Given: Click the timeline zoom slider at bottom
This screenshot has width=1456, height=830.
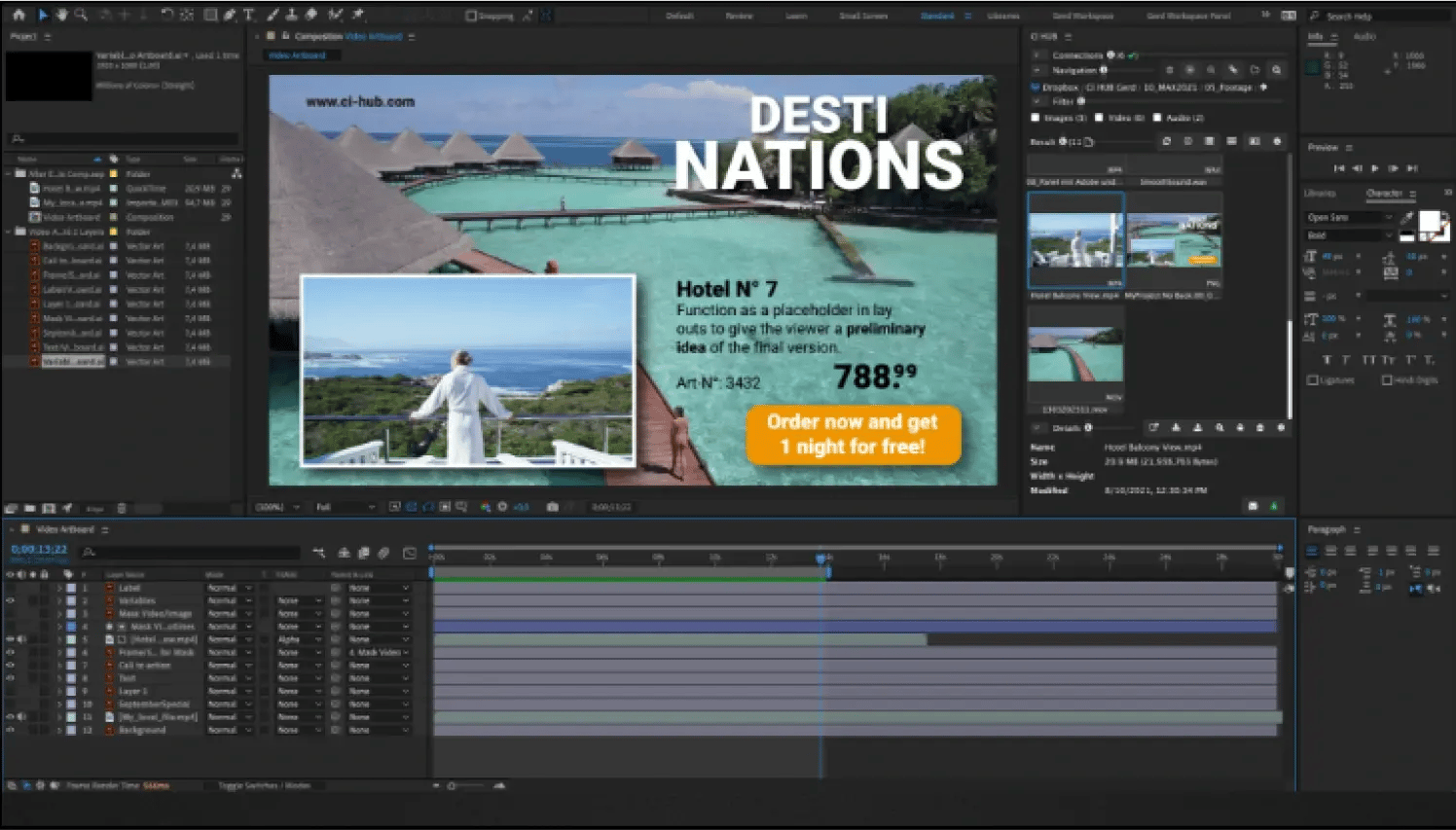Looking at the screenshot, I should click(467, 785).
